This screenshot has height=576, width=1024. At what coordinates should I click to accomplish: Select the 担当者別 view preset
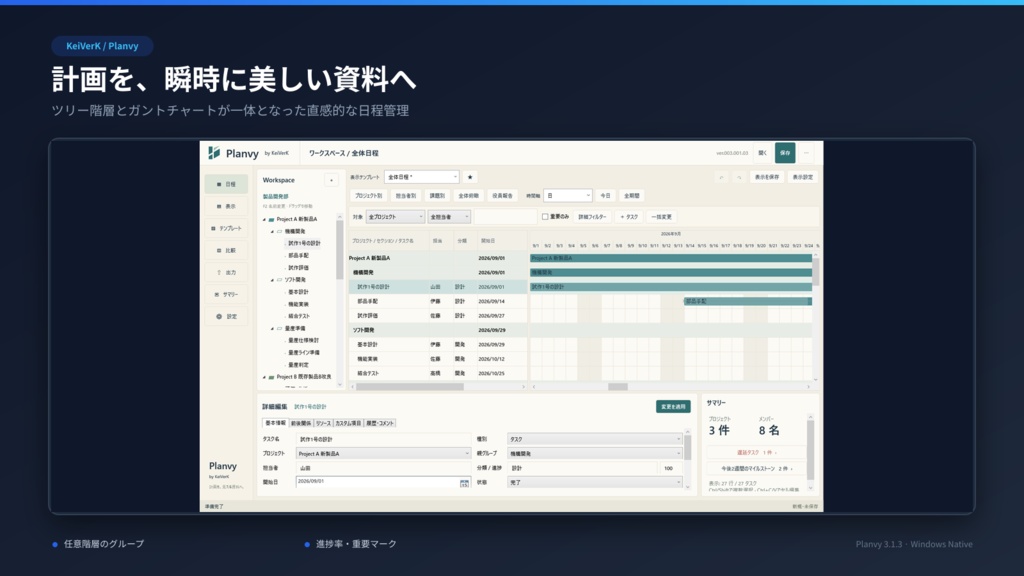tap(406, 195)
